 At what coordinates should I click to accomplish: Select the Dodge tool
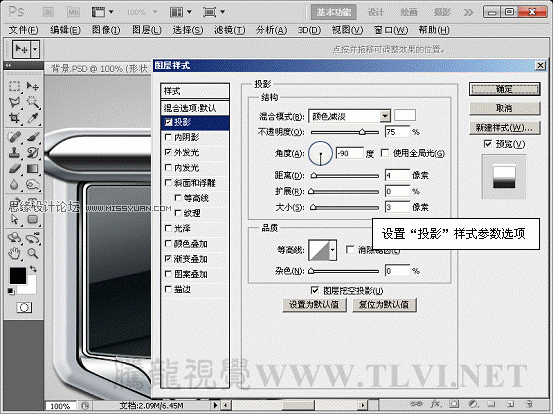coord(32,184)
